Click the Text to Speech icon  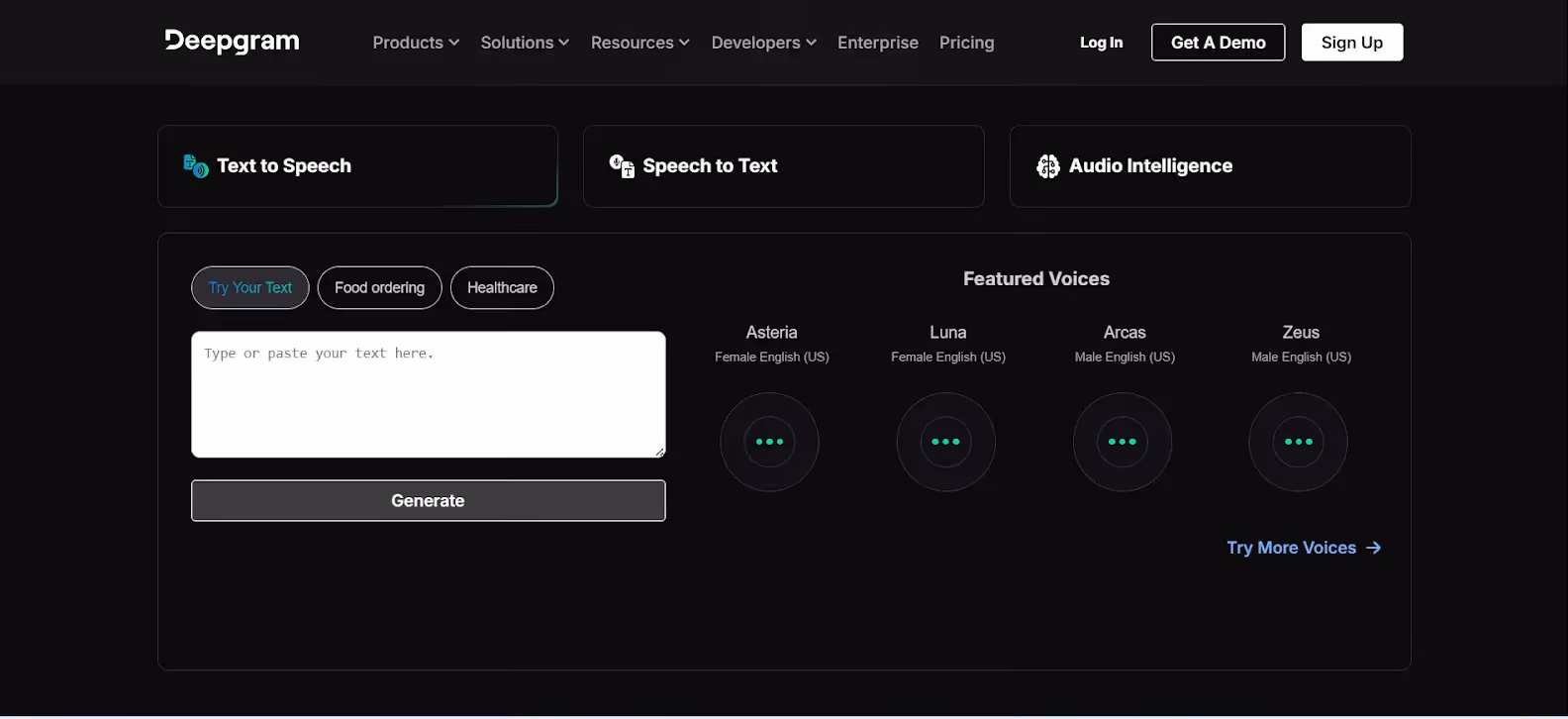click(196, 166)
